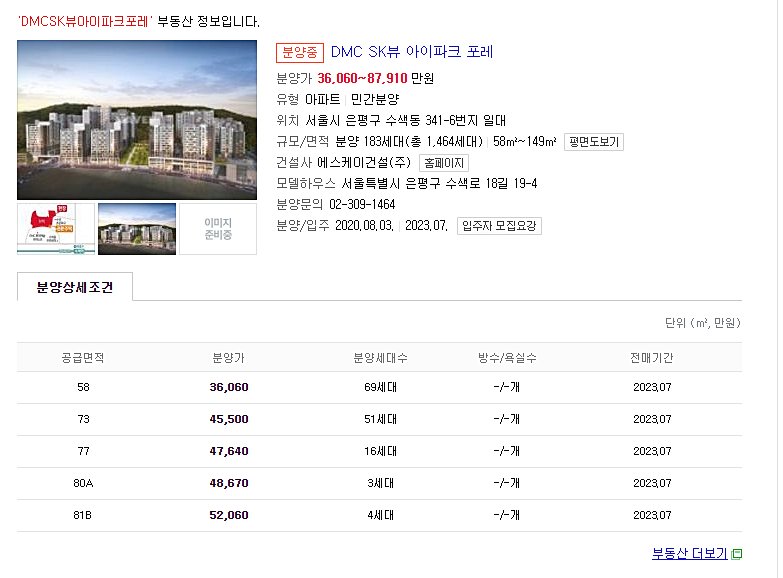This screenshot has height=578, width=783.
Task: Click the supply area cell 77
Action: coord(83,451)
